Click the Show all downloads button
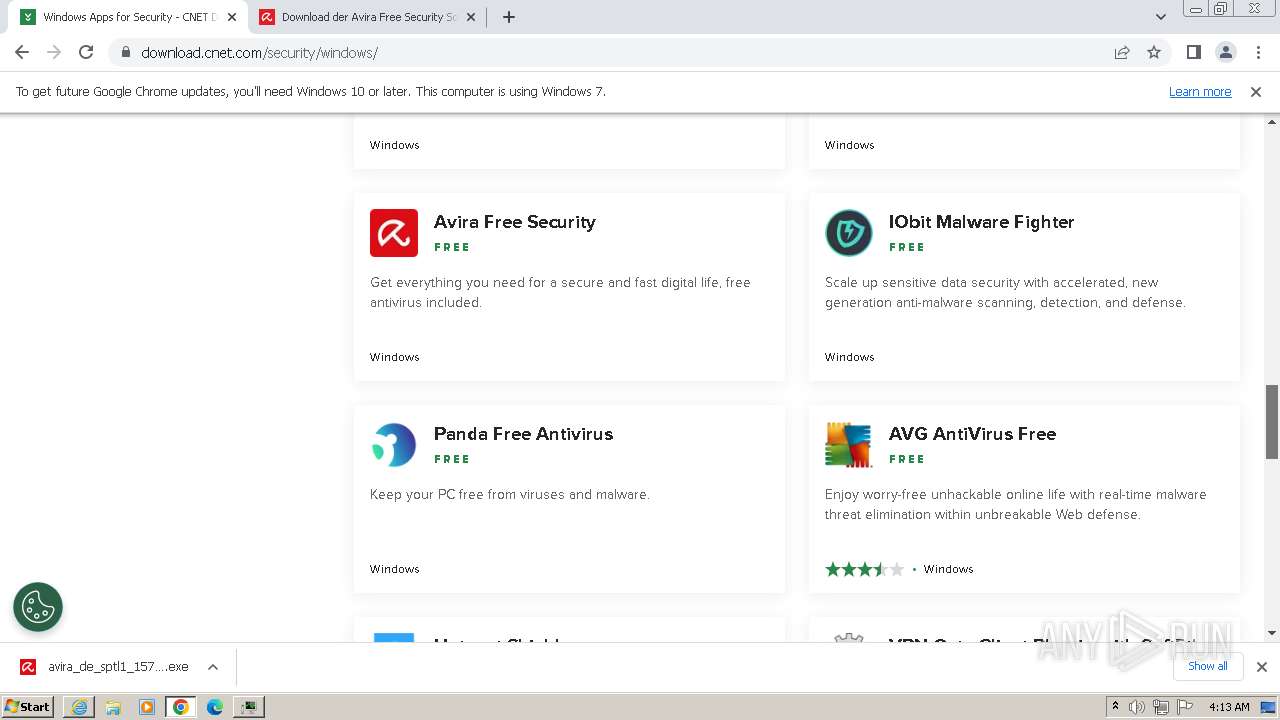The image size is (1280, 720). (x=1208, y=667)
